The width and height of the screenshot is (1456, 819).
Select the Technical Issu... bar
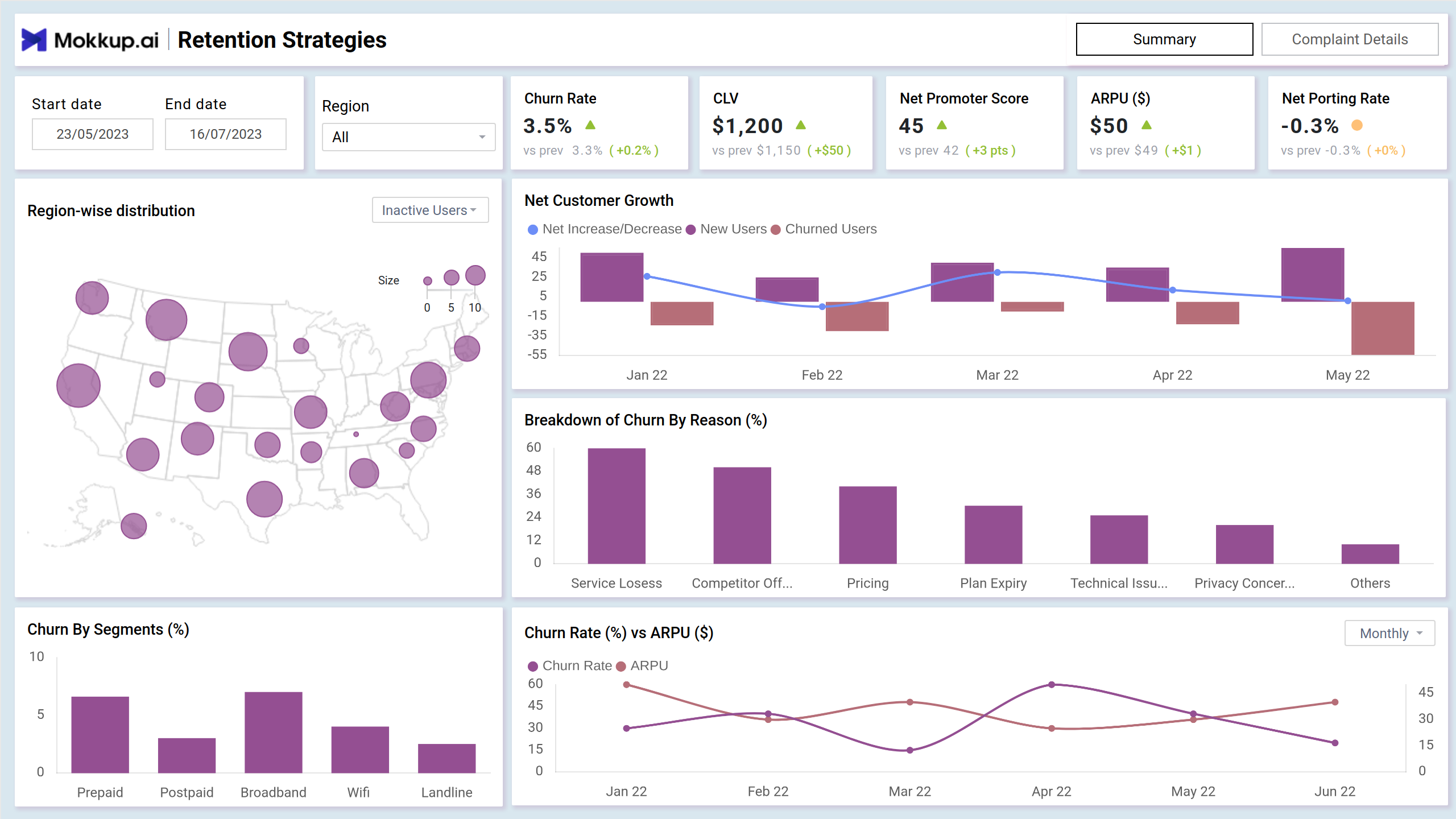[x=1119, y=540]
